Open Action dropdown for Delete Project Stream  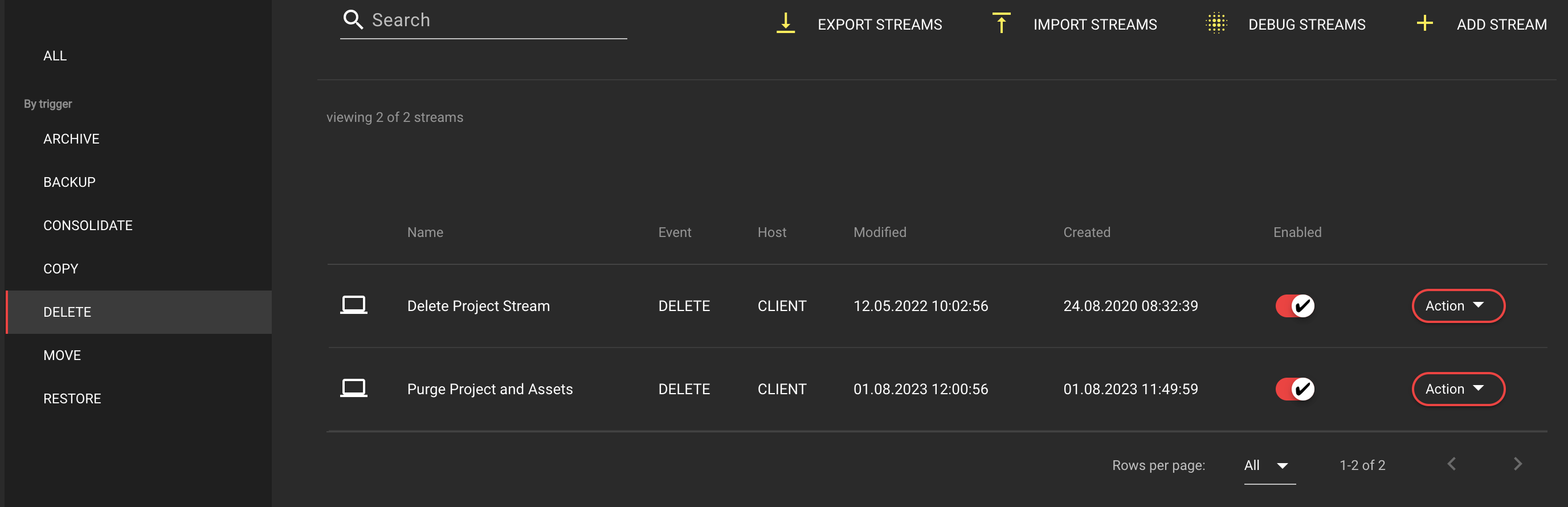pos(1458,305)
